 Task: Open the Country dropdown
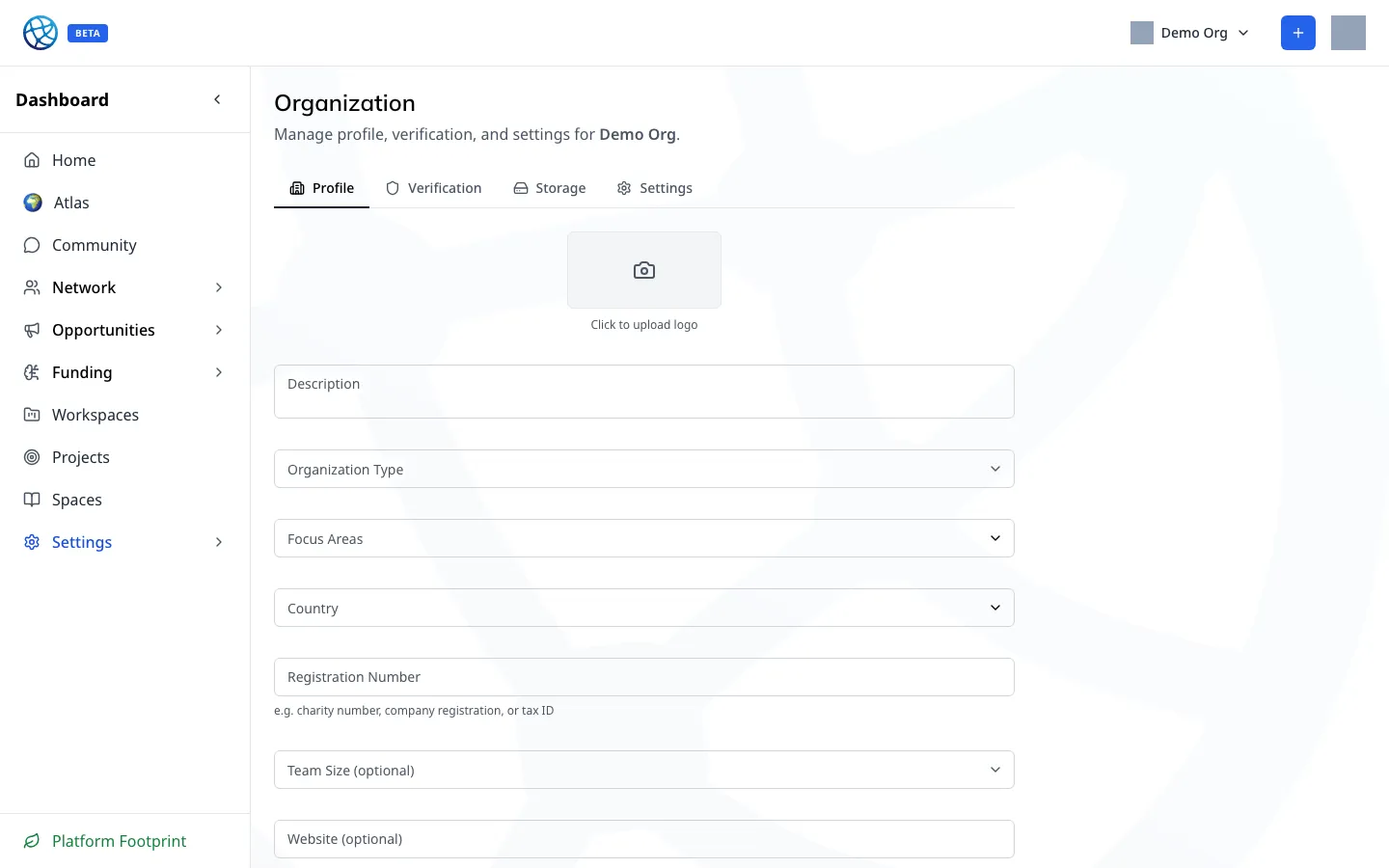pyautogui.click(x=644, y=608)
